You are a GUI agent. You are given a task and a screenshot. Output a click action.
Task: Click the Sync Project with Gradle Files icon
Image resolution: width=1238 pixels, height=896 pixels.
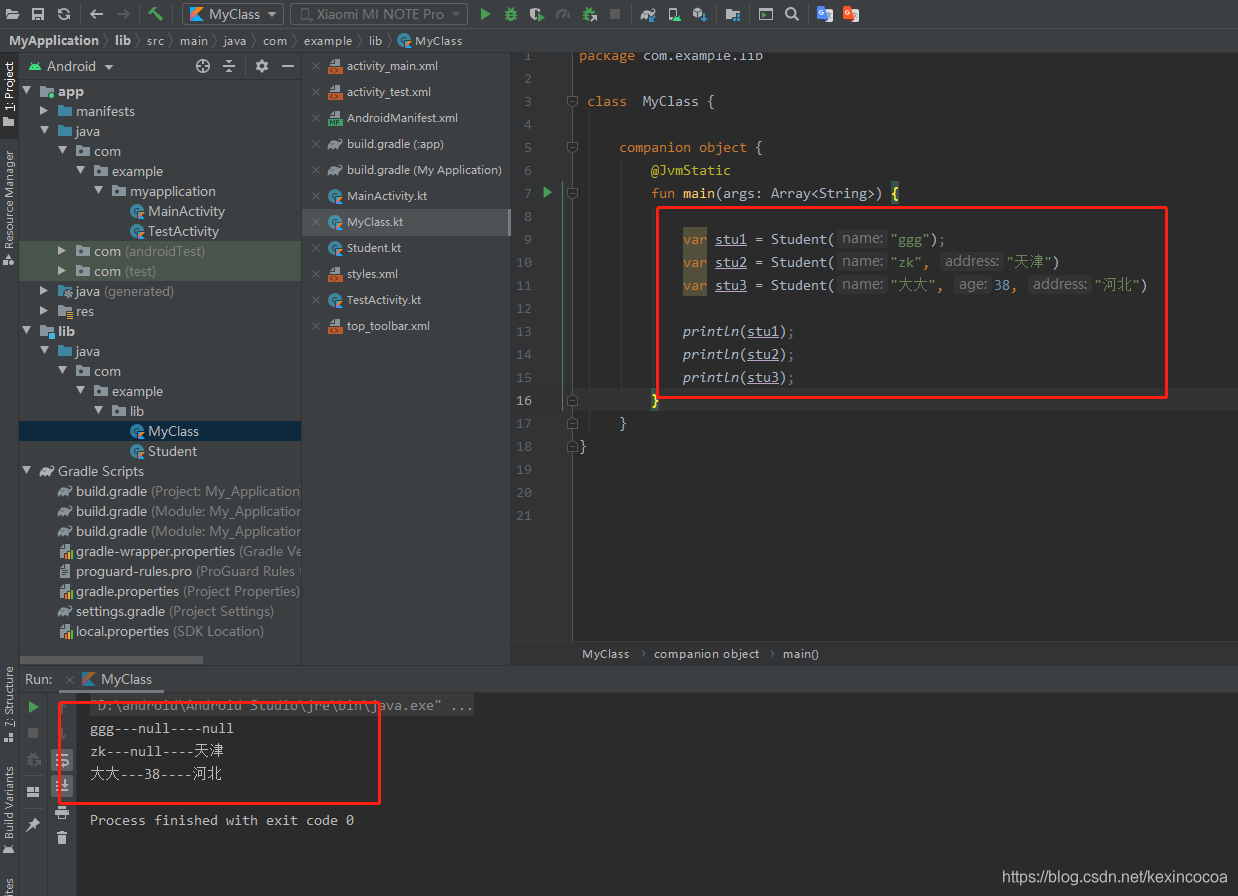click(648, 14)
